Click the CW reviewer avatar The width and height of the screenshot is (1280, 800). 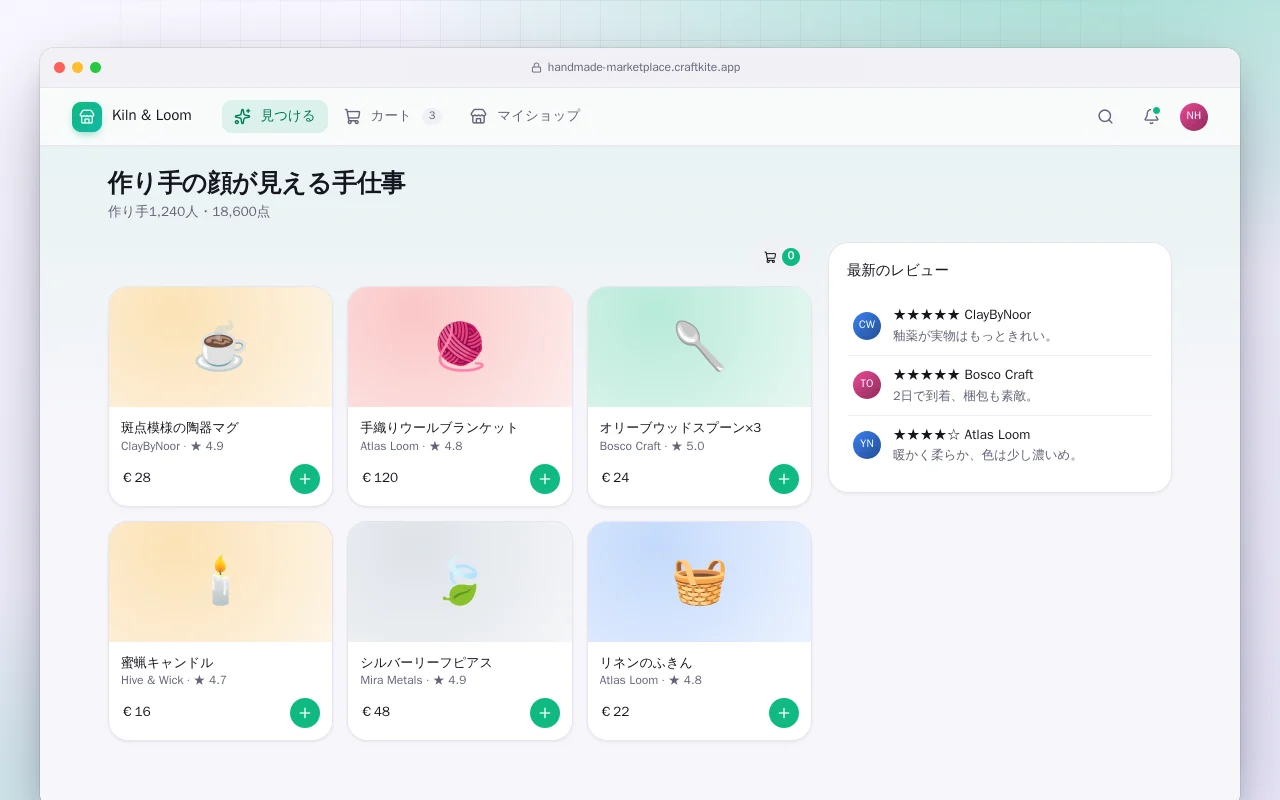click(867, 325)
